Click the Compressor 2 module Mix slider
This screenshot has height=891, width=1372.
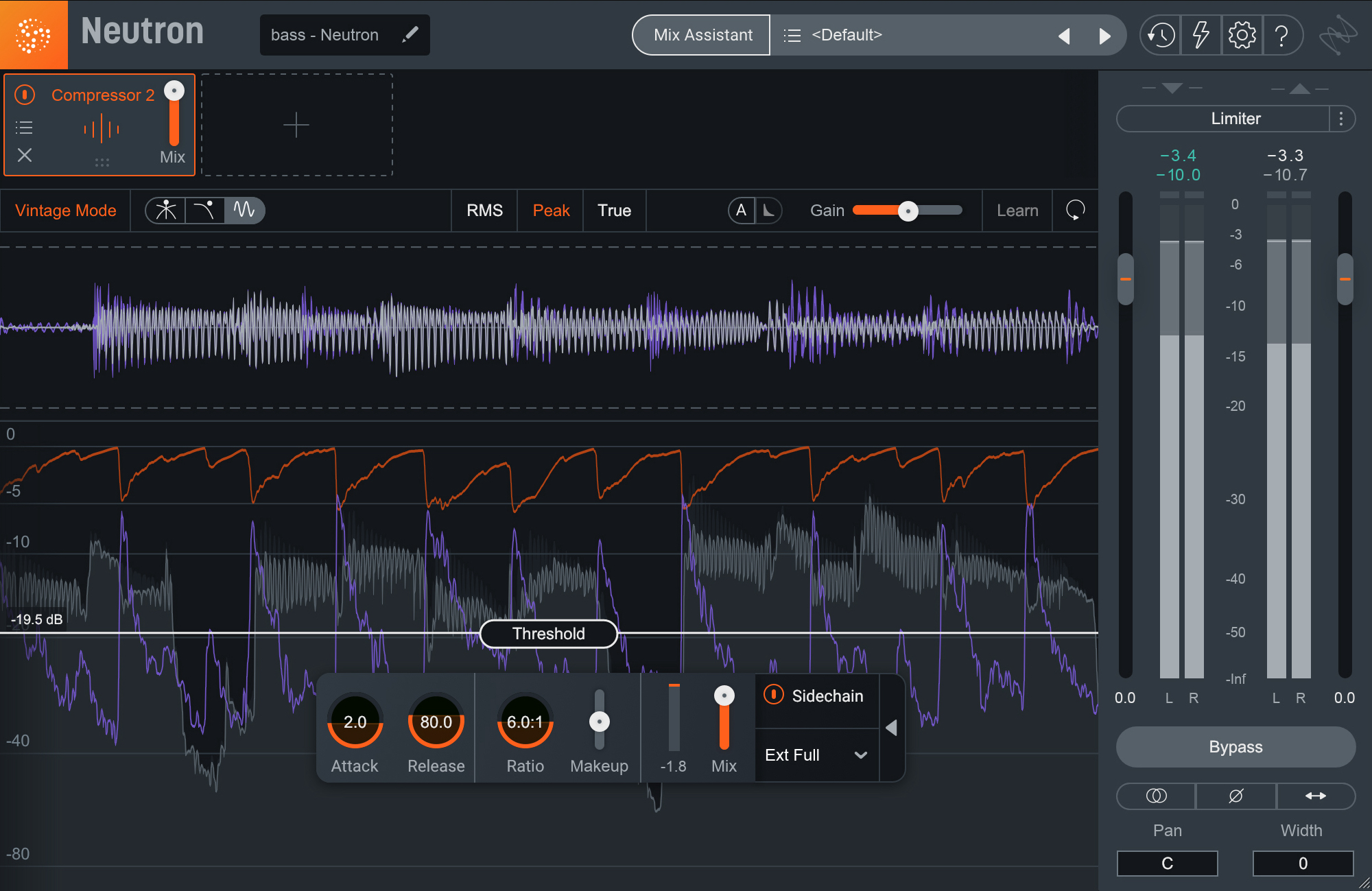pyautogui.click(x=174, y=113)
